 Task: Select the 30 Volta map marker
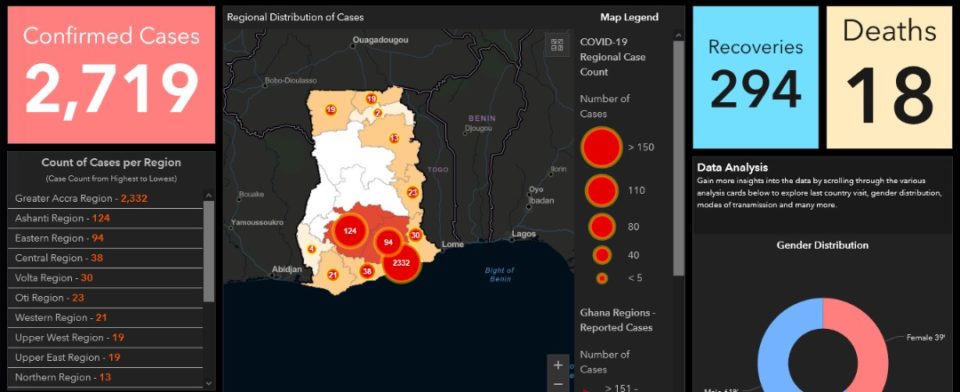point(415,235)
